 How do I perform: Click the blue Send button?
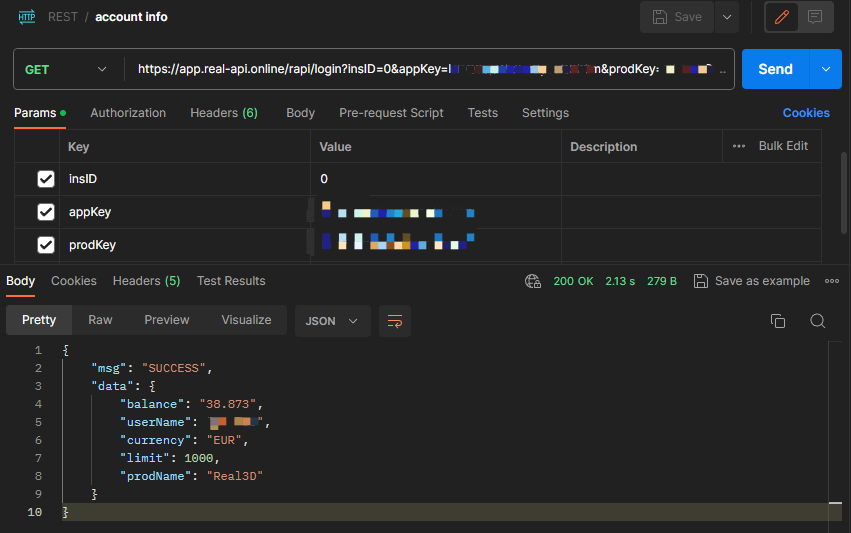[x=775, y=69]
